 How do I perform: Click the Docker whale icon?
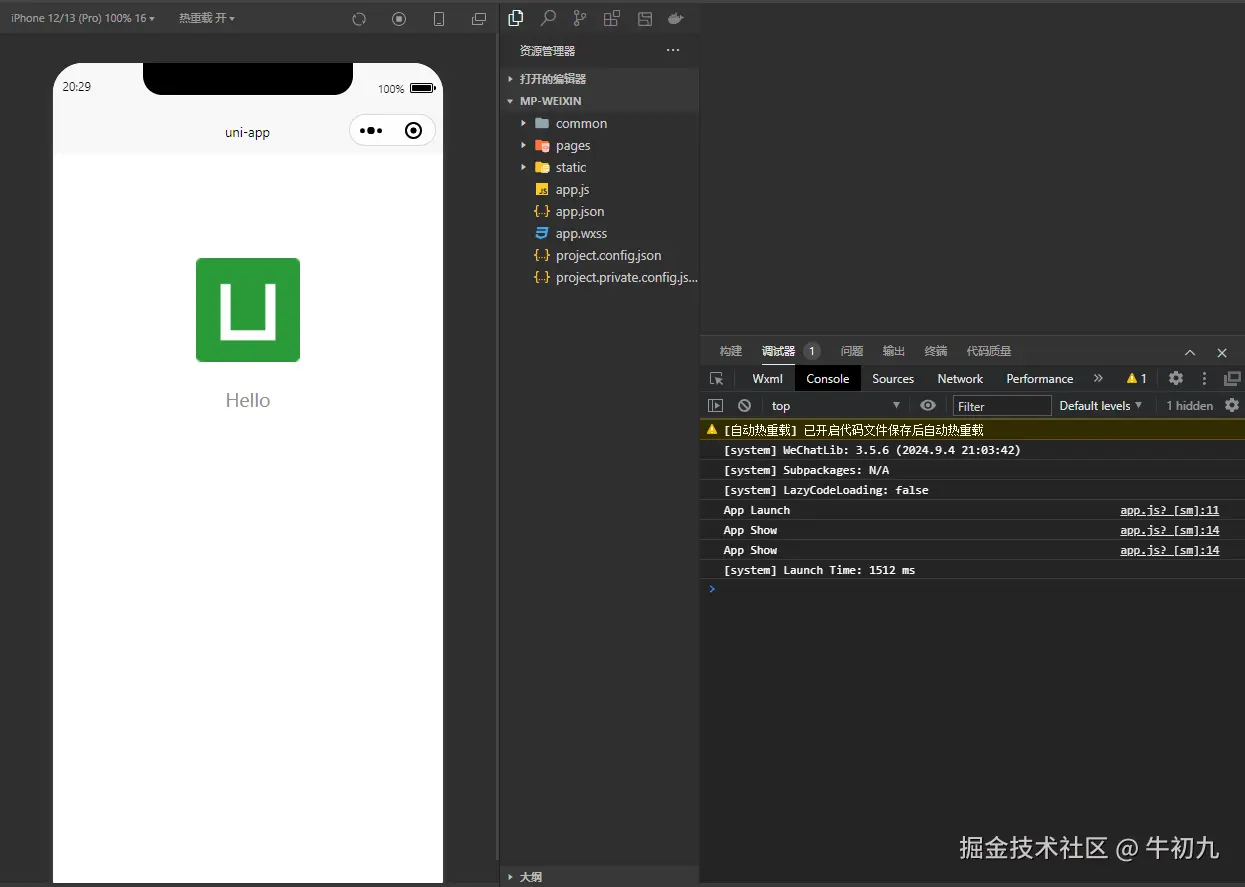(677, 18)
